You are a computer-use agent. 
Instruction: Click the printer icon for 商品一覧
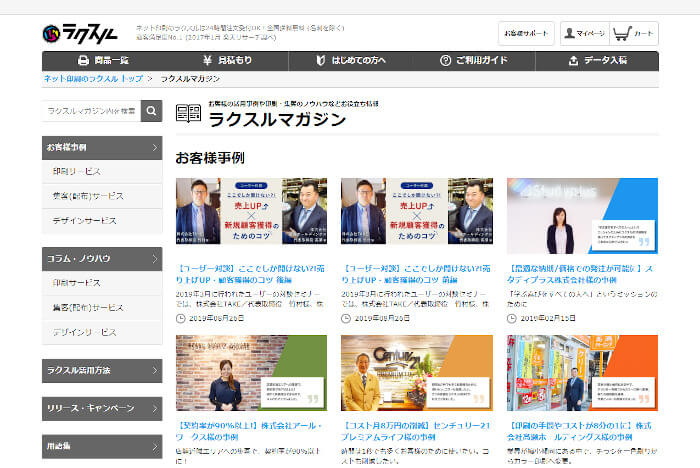coord(83,60)
